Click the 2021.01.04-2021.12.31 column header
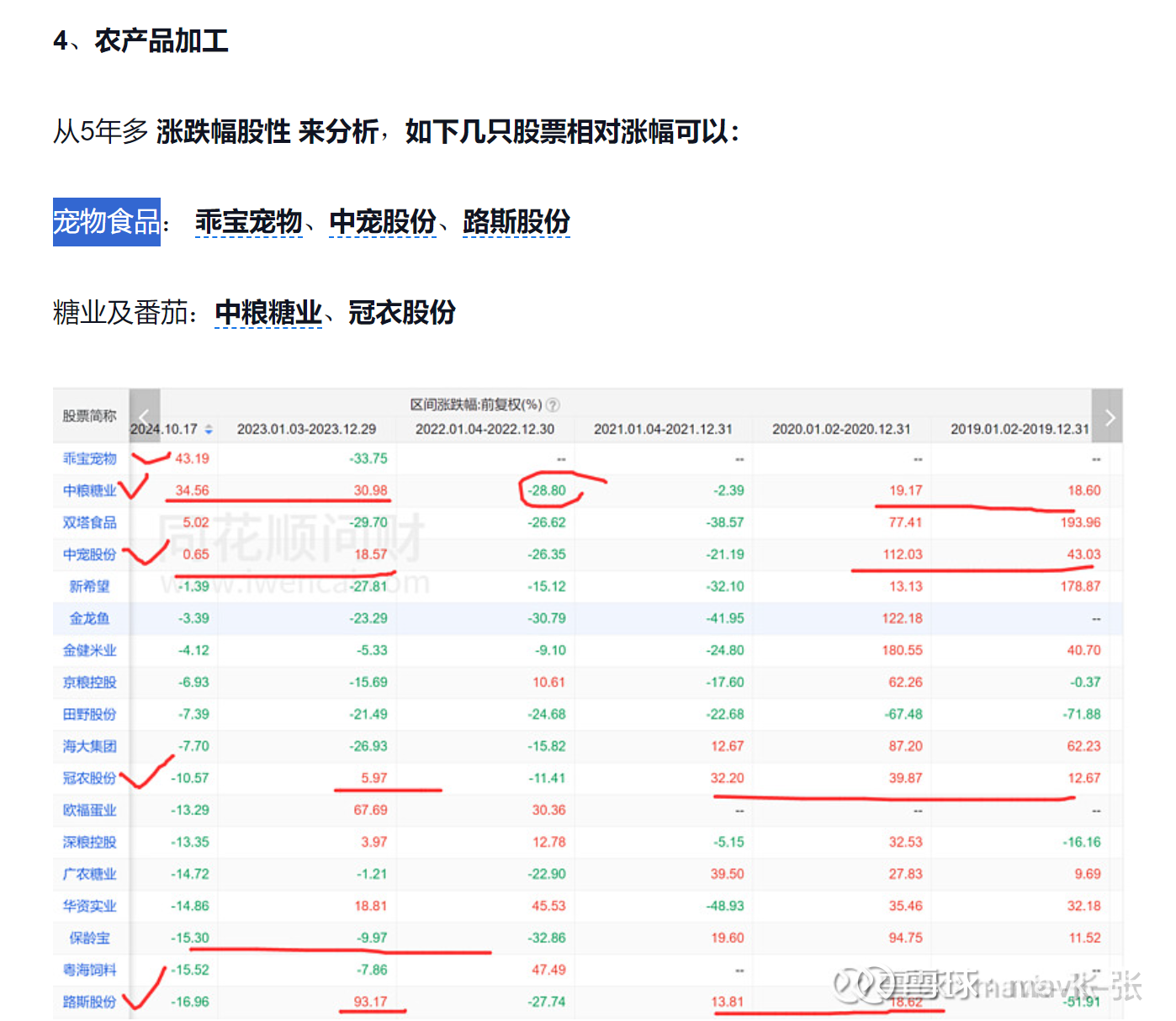1176x1021 pixels. 664,429
